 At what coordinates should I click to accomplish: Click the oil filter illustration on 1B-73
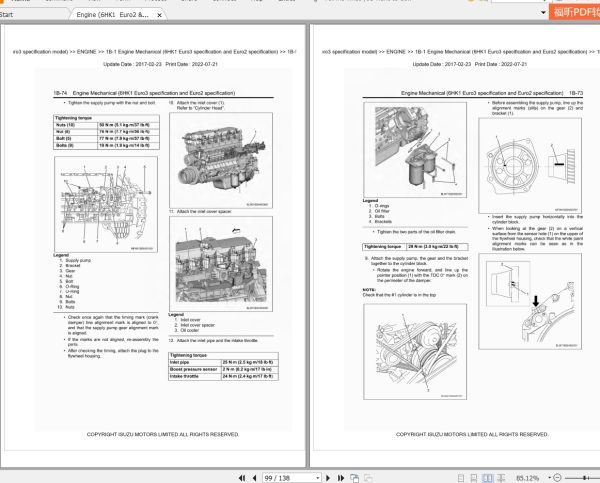tap(415, 150)
